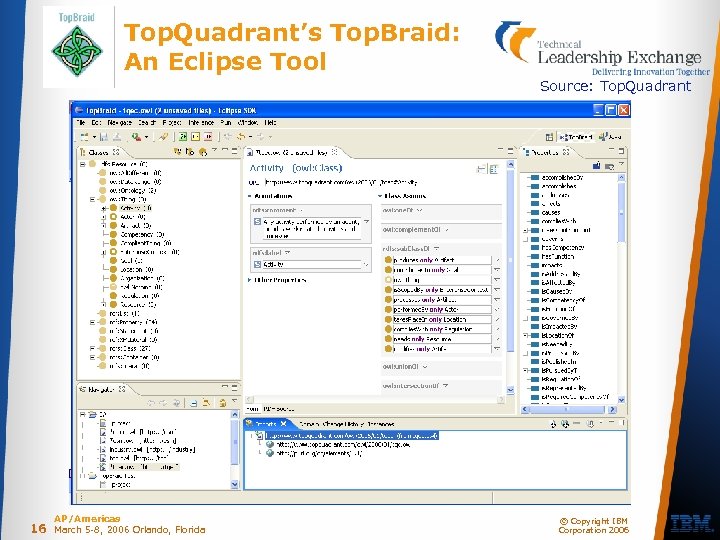
Task: Select the Location class in the tree
Action: [x=136, y=270]
